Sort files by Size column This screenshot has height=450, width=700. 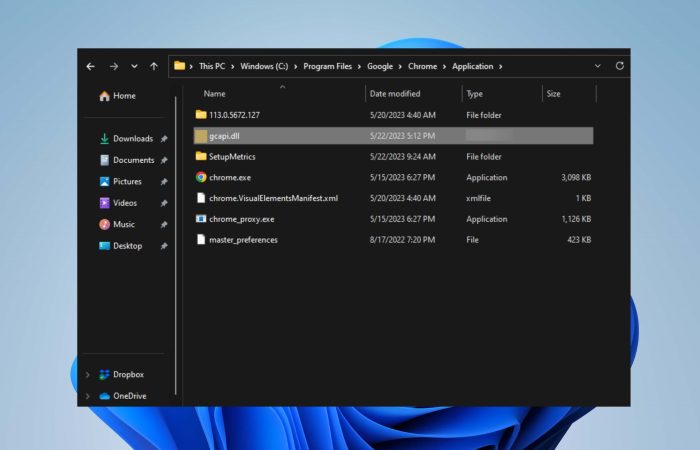click(554, 94)
